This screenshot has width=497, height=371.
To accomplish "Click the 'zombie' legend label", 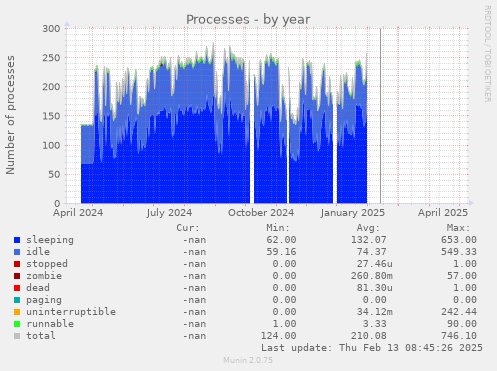I will [x=44, y=276].
